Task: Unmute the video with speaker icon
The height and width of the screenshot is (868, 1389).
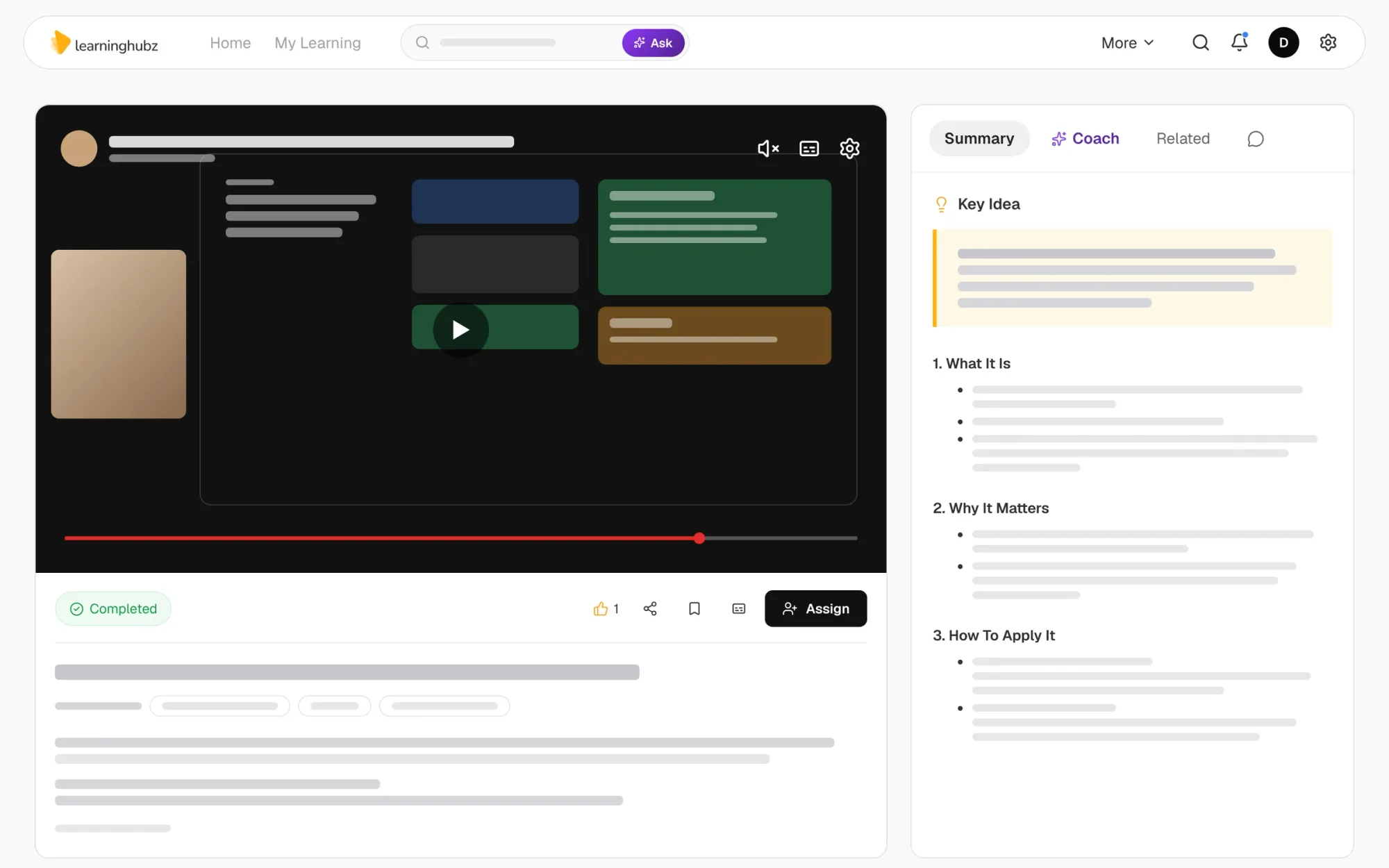Action: (767, 149)
